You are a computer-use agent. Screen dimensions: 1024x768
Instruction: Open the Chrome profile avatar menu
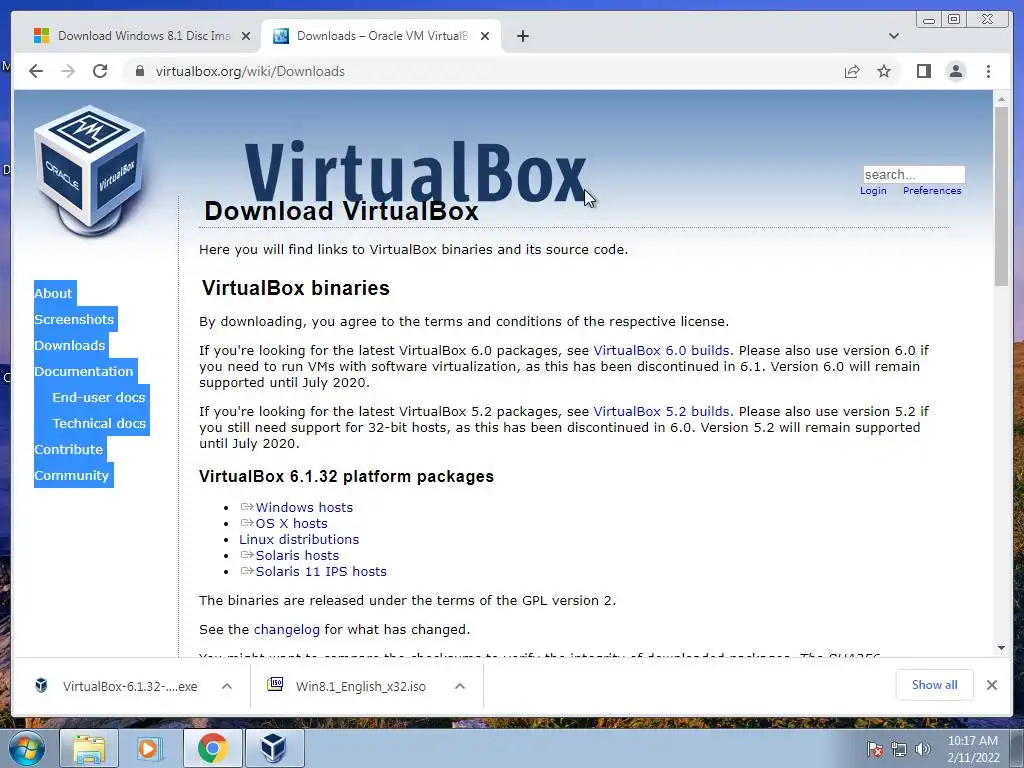(955, 71)
